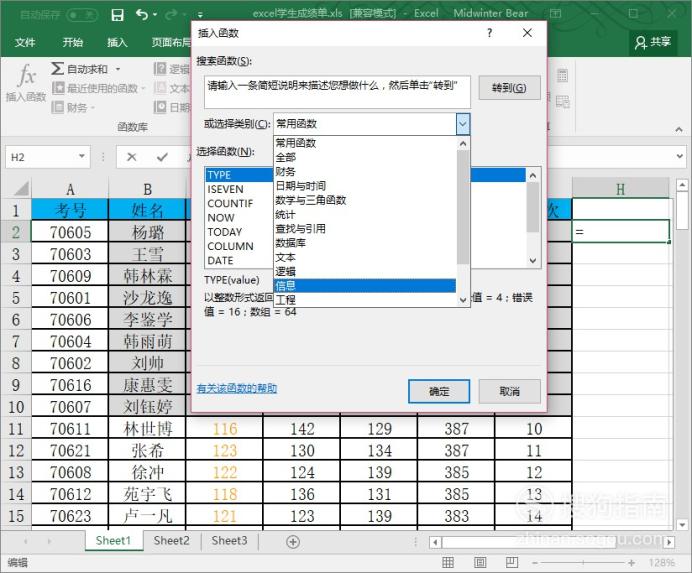
Task: Select Engineering category in dropdown list
Action: point(365,300)
